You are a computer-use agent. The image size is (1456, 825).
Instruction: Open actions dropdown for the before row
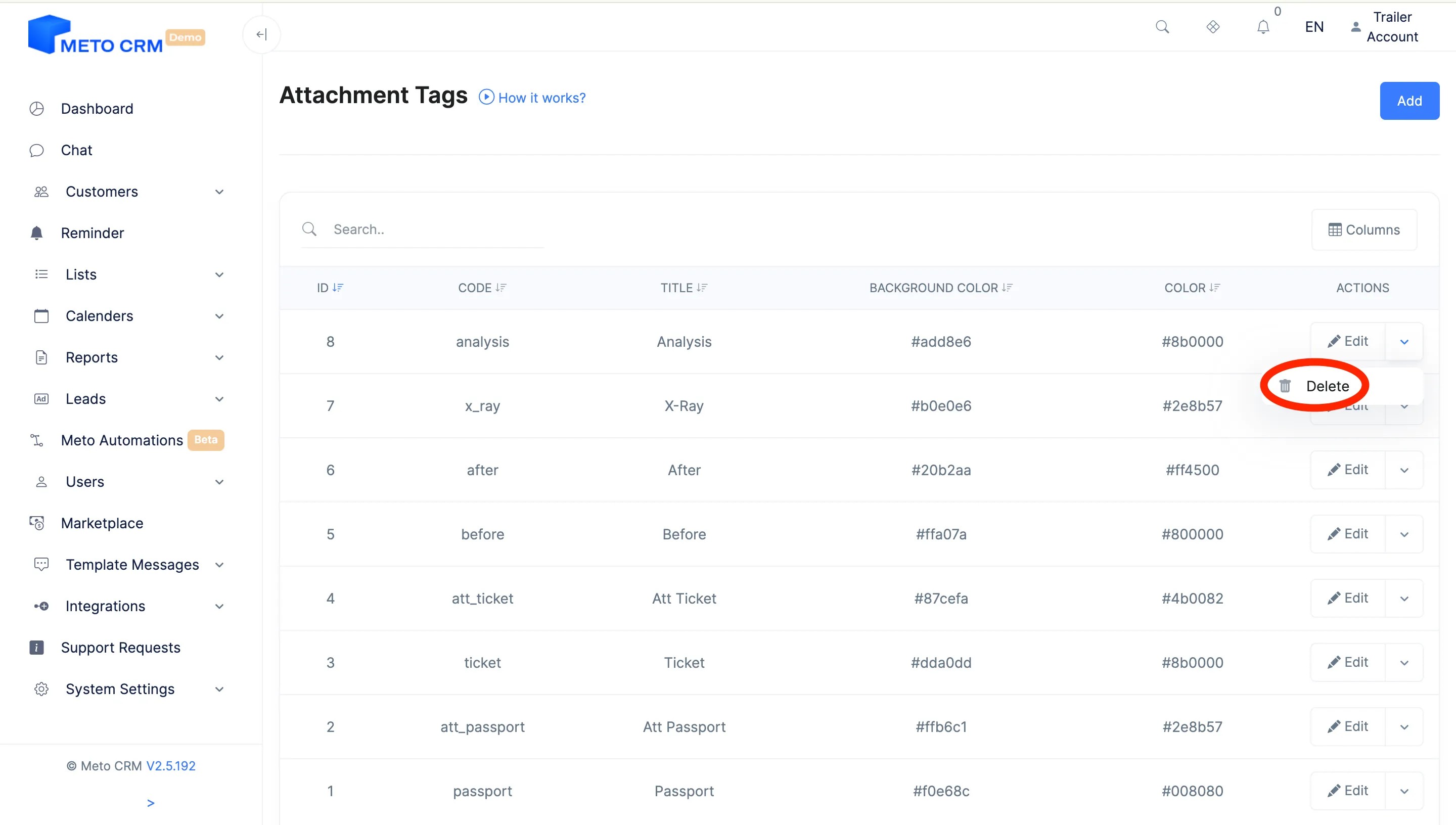click(1404, 534)
